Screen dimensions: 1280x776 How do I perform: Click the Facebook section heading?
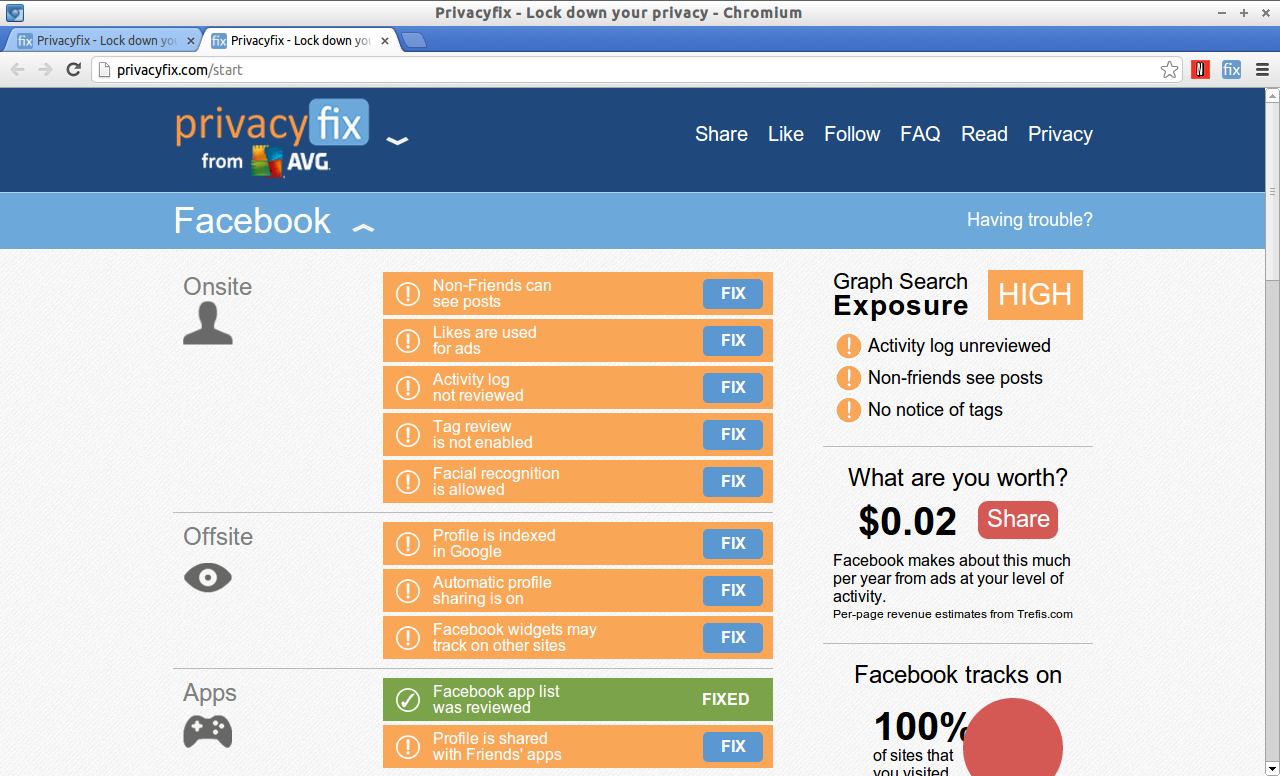tap(252, 221)
